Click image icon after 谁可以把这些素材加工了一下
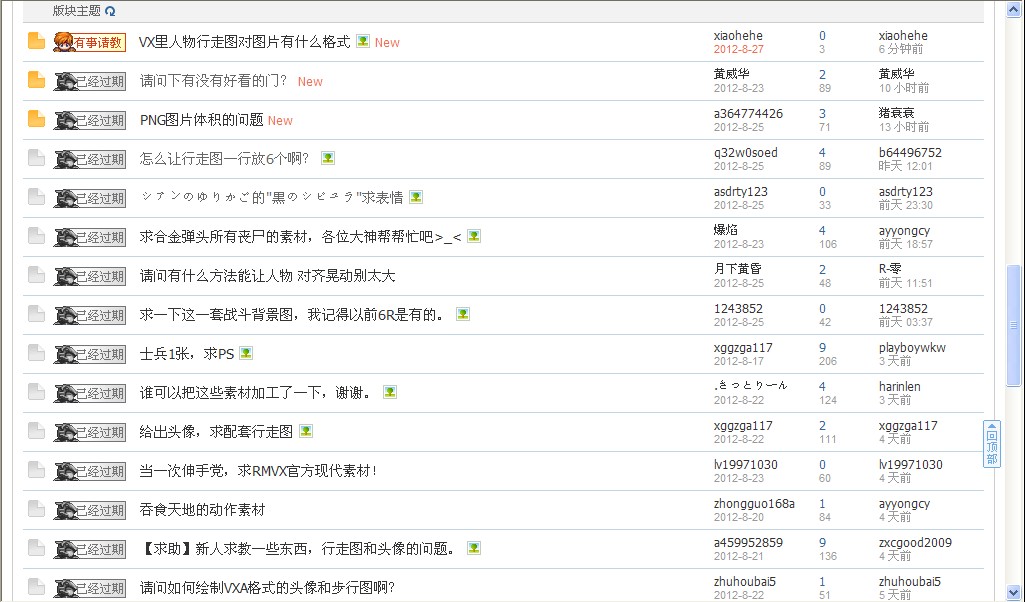1025x602 pixels. tap(390, 392)
